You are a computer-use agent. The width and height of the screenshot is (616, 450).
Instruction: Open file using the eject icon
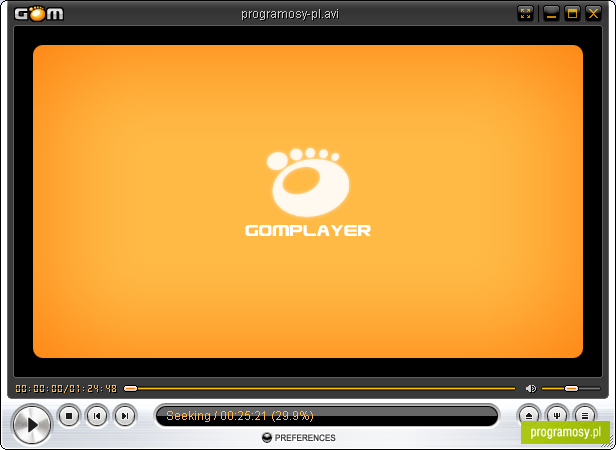click(x=529, y=415)
